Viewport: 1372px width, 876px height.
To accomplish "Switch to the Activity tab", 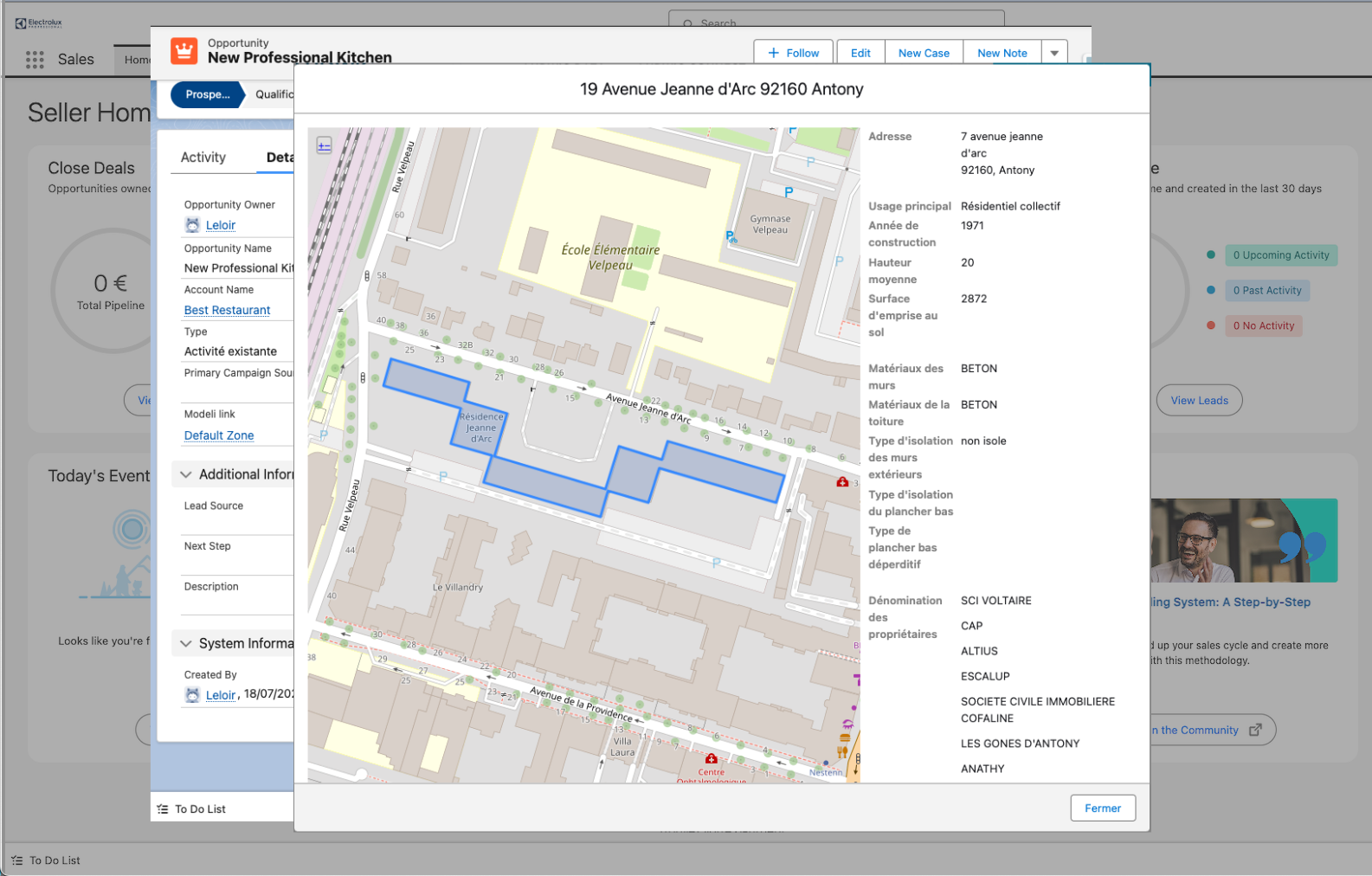I will [x=203, y=158].
